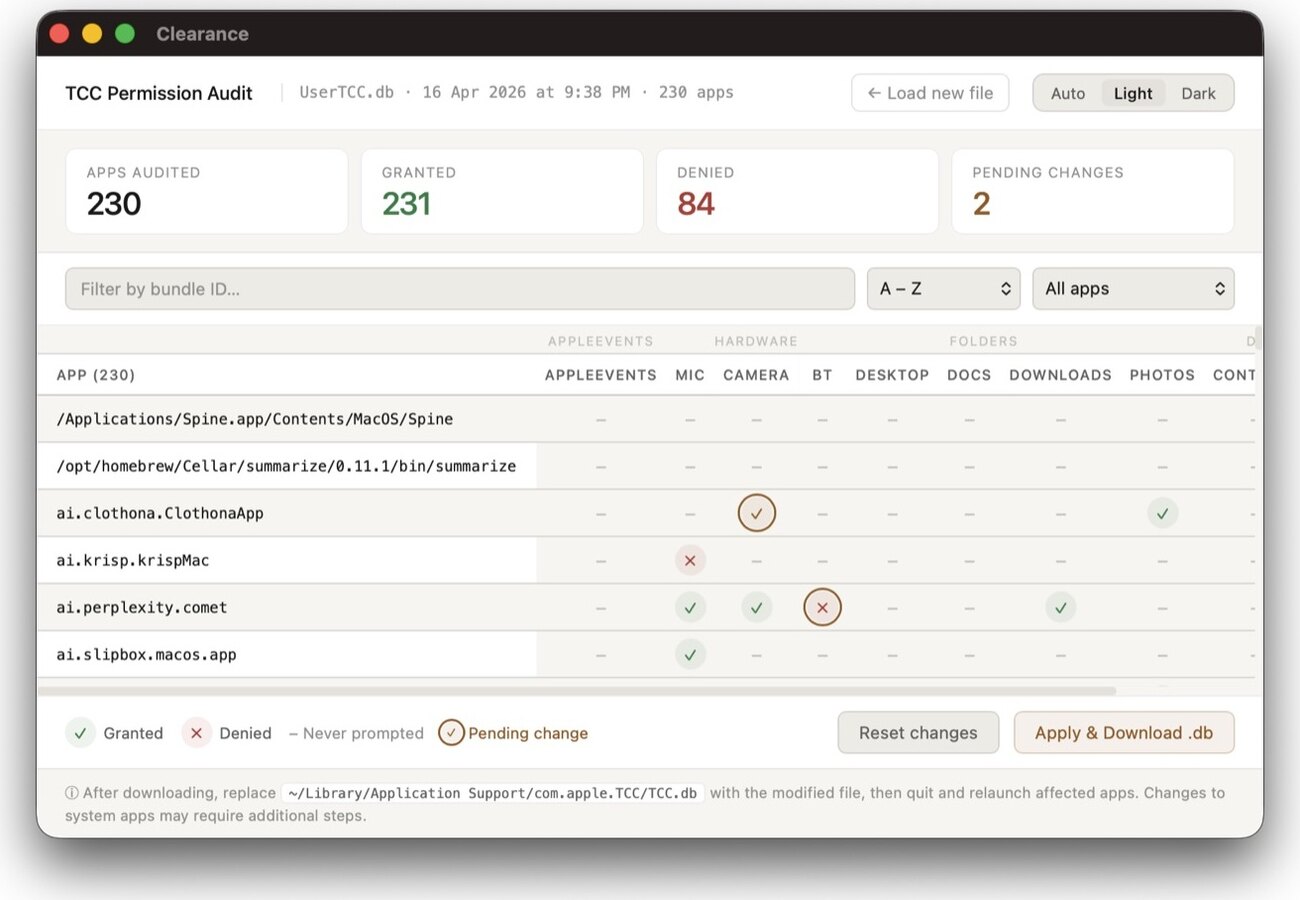1300x900 pixels.
Task: Click the PHOTOS column header
Action: pyautogui.click(x=1162, y=375)
